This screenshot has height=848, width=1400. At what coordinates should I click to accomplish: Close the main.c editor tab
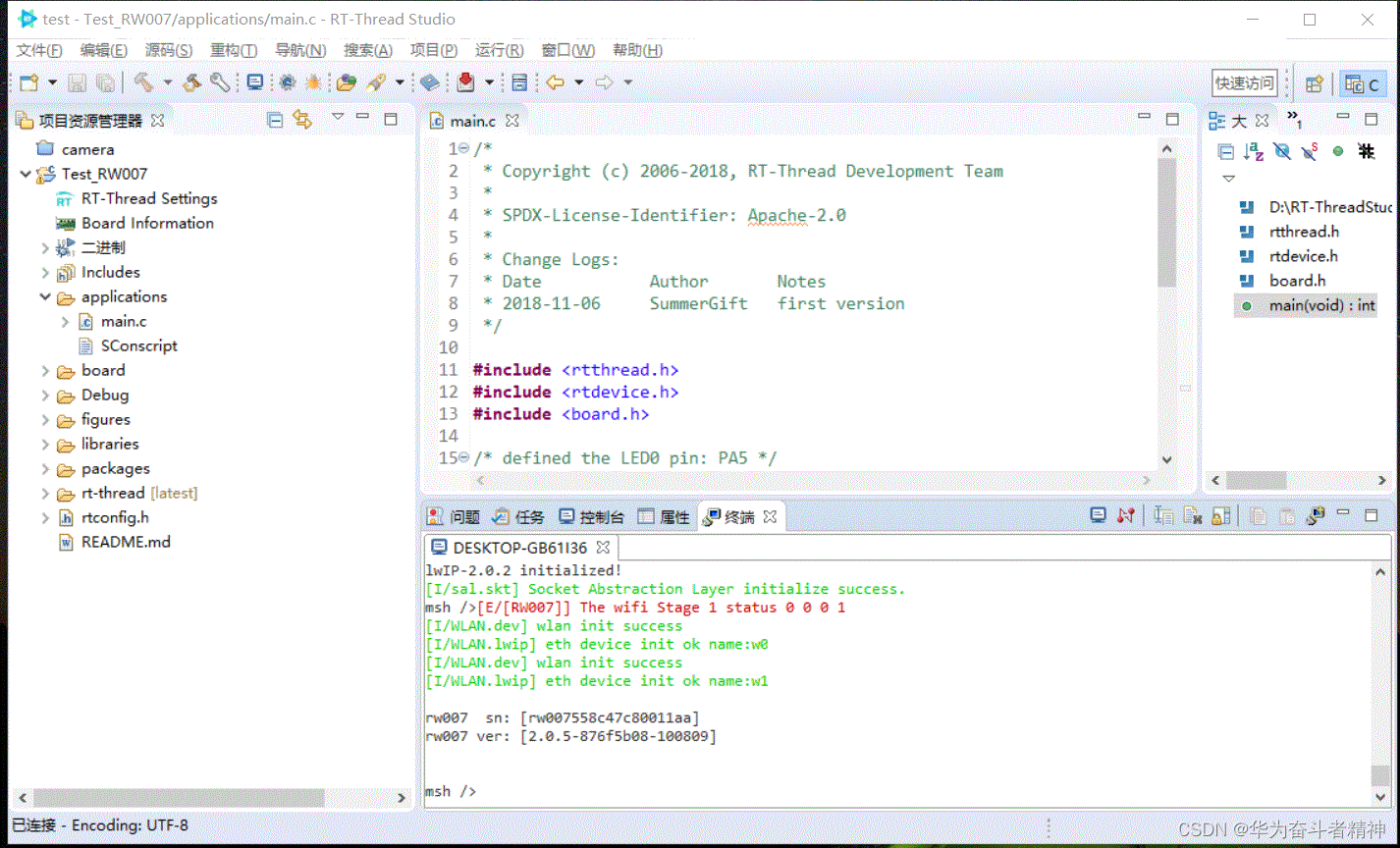coord(512,121)
